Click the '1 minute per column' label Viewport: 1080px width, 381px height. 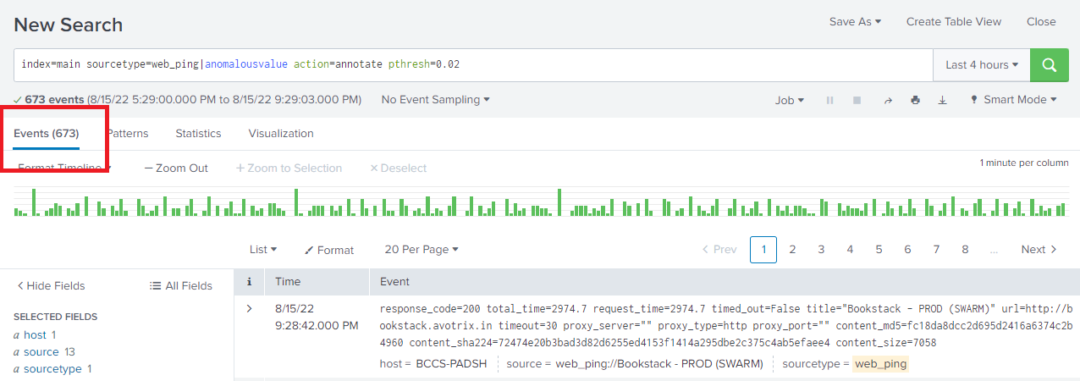pos(1024,163)
